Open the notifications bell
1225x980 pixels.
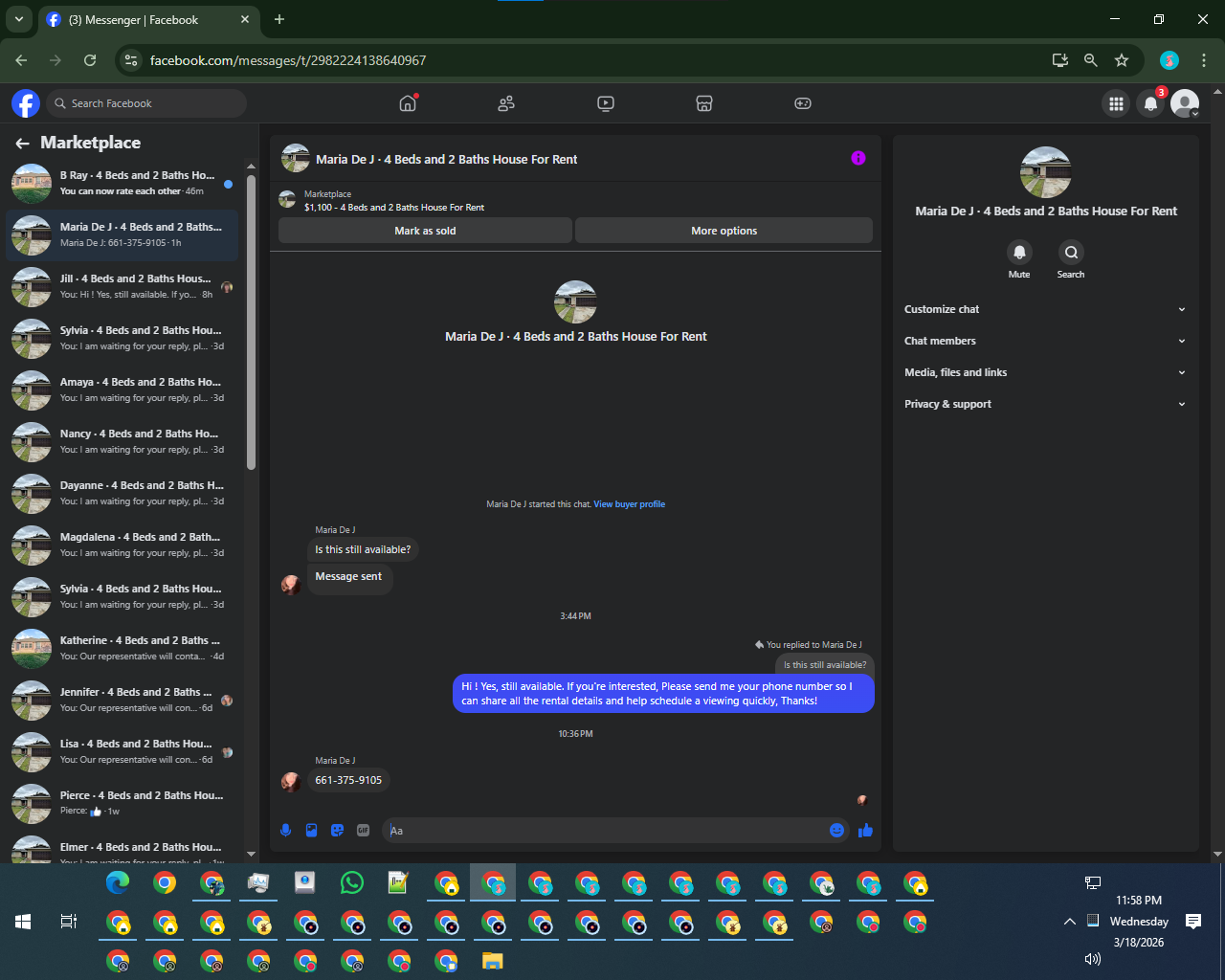pyautogui.click(x=1150, y=103)
